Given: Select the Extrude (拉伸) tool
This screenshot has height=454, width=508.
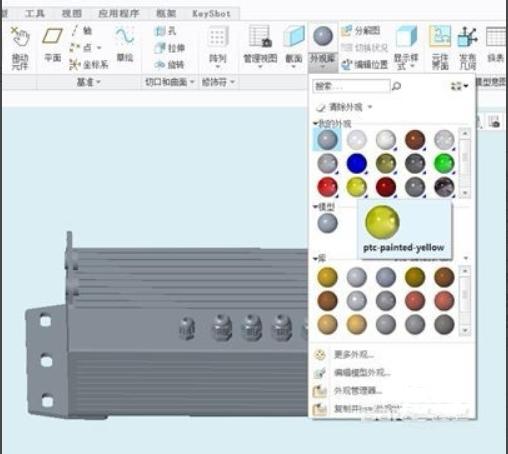Looking at the screenshot, I should 170,48.
